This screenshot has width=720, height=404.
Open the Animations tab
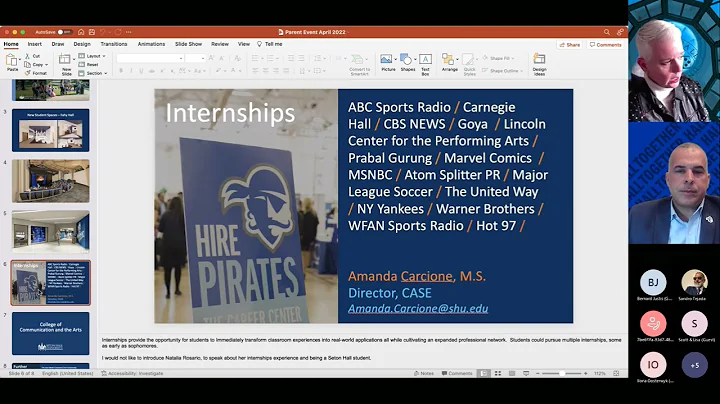tap(151, 44)
